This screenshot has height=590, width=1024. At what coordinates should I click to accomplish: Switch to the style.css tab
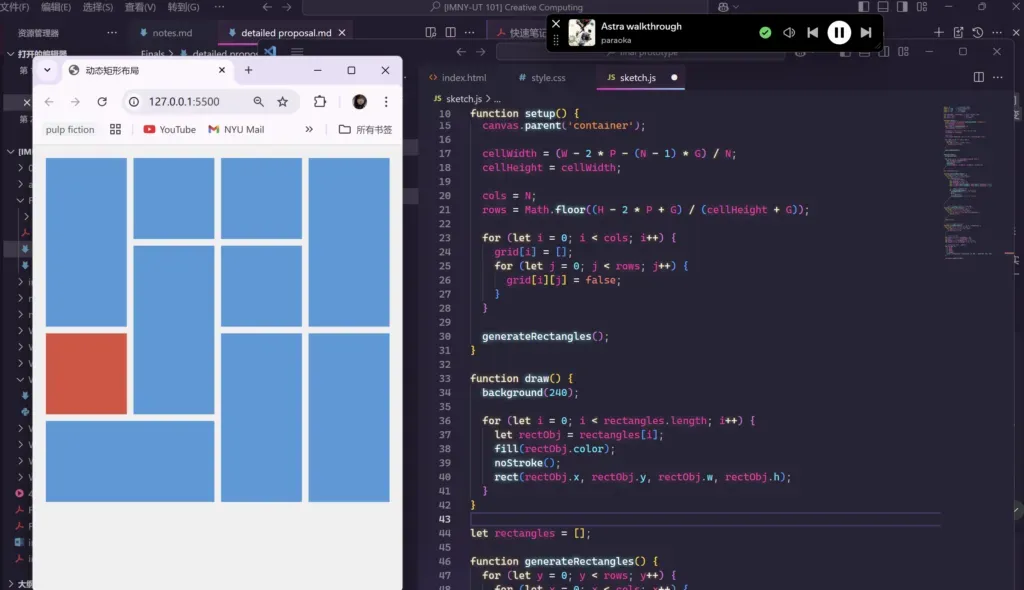(542, 77)
